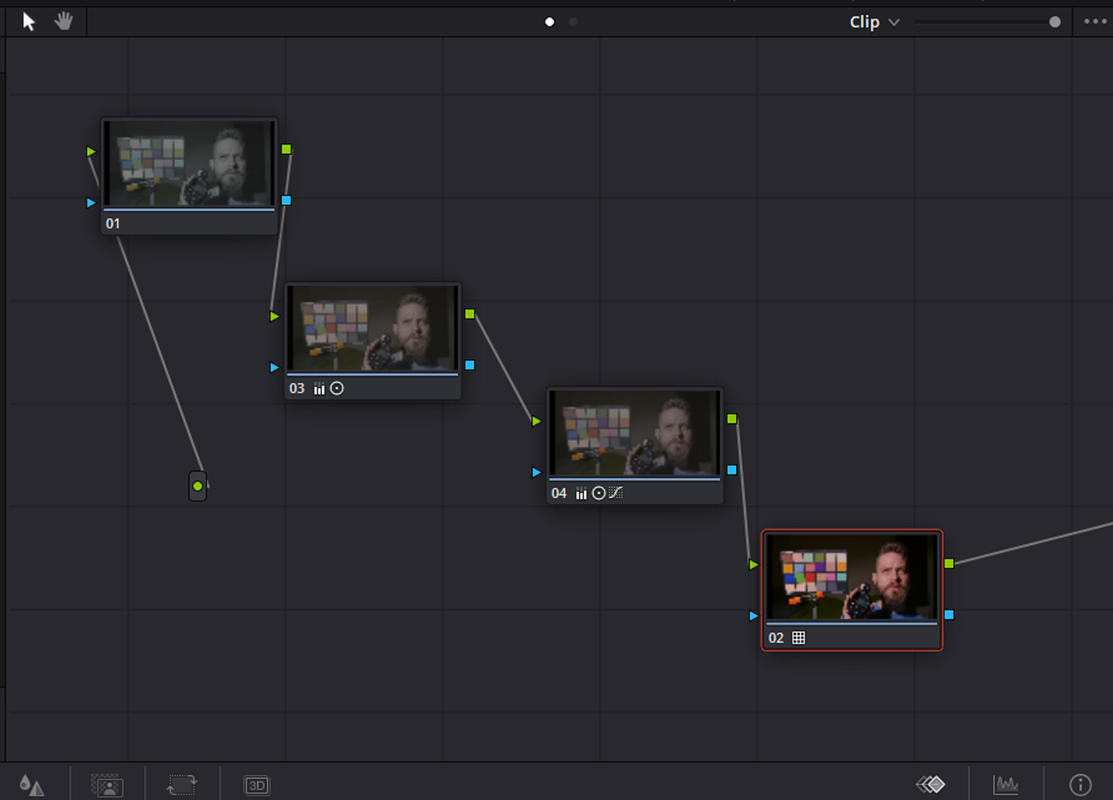Image resolution: width=1113 pixels, height=800 pixels.
Task: Select node 01 thumbnail
Action: tap(189, 163)
